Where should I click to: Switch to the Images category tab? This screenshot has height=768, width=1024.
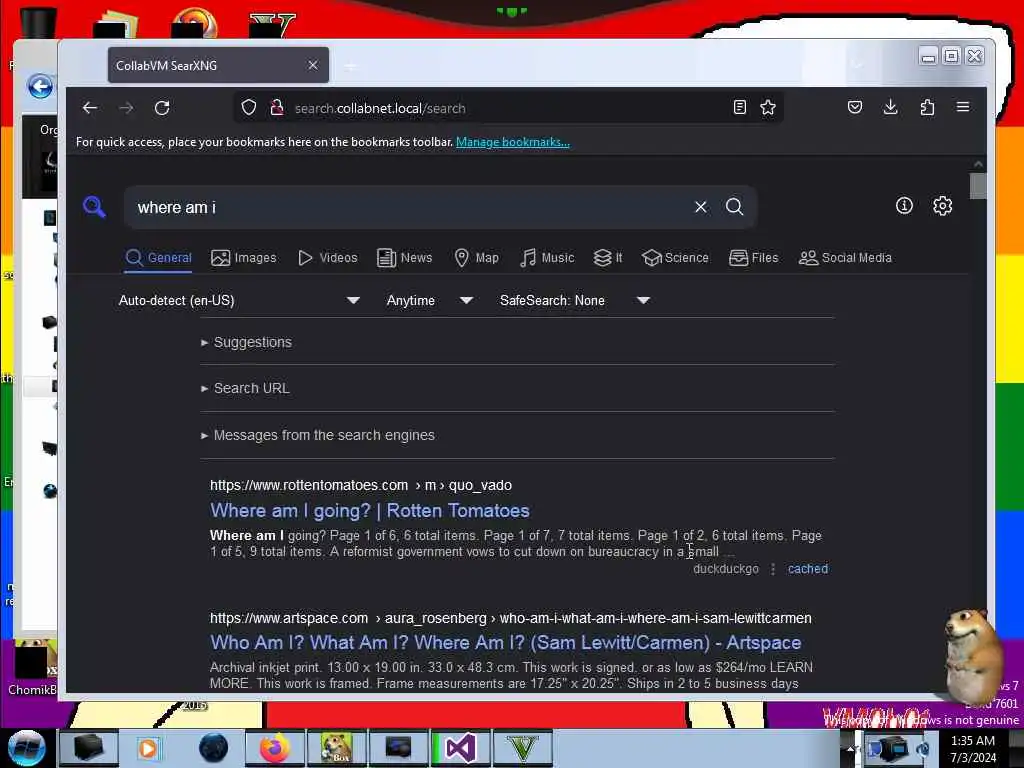pos(244,258)
